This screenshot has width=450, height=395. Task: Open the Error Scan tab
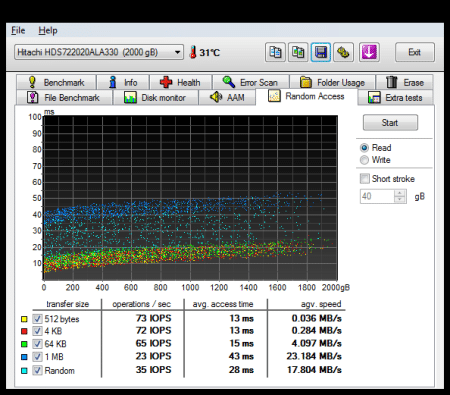251,82
